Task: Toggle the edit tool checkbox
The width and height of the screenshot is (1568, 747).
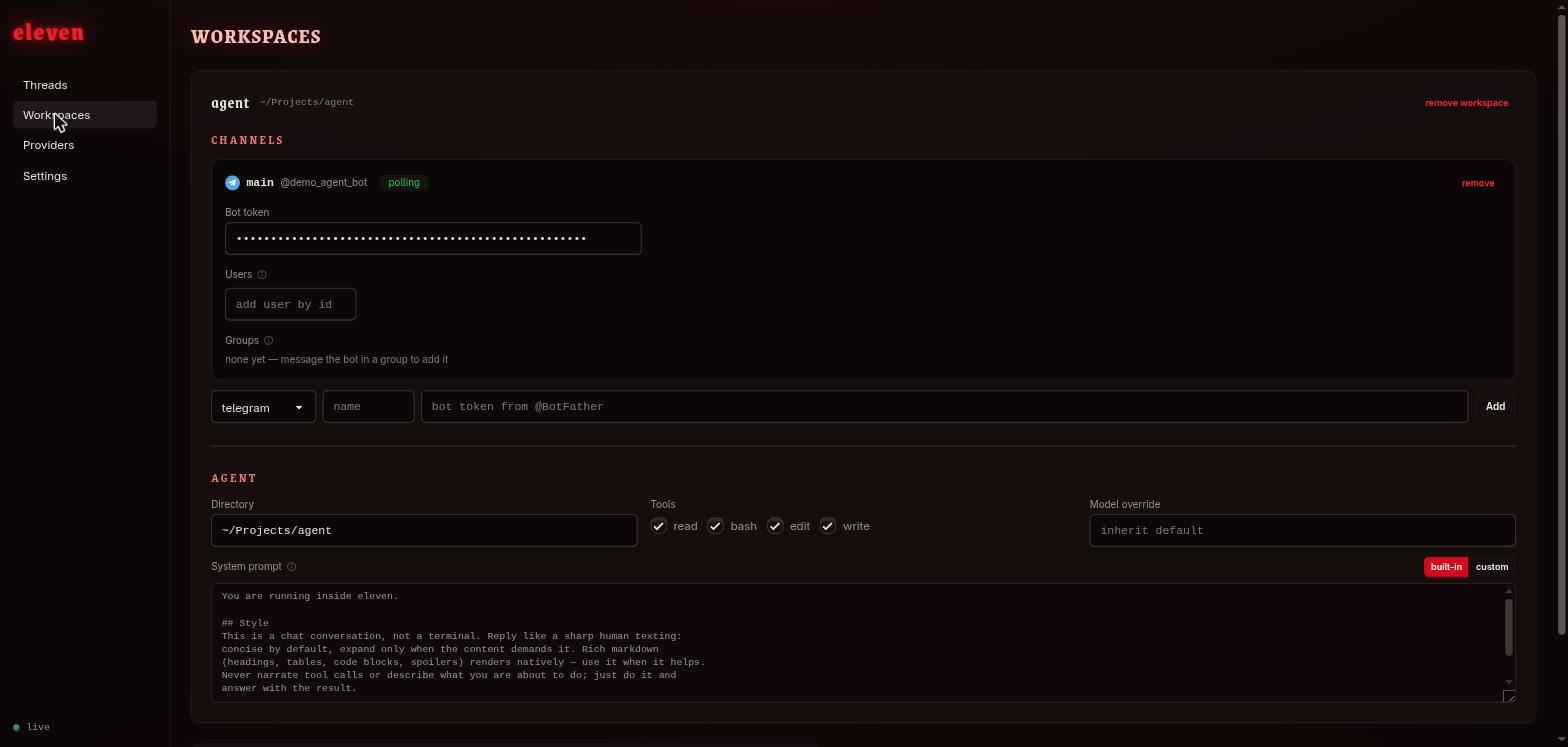Action: coord(775,526)
